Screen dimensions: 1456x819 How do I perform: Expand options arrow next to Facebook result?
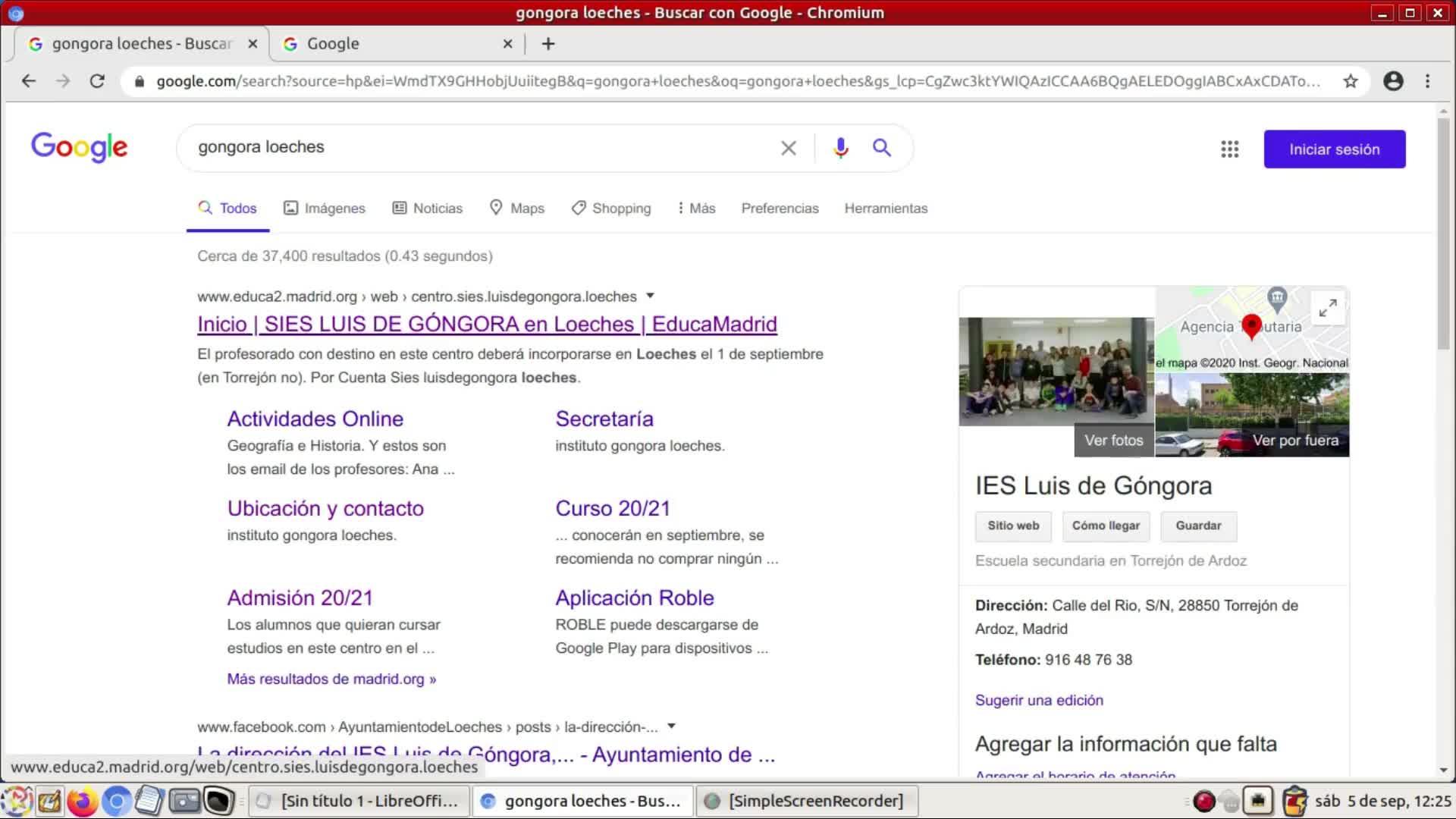point(671,726)
